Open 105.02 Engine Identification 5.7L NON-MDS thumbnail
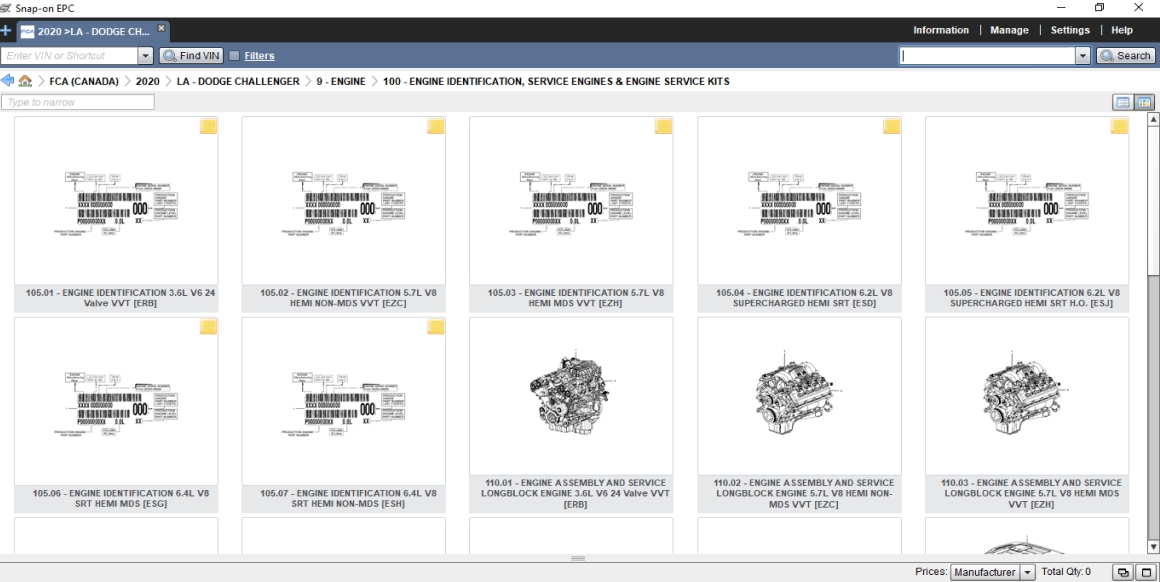 (343, 201)
